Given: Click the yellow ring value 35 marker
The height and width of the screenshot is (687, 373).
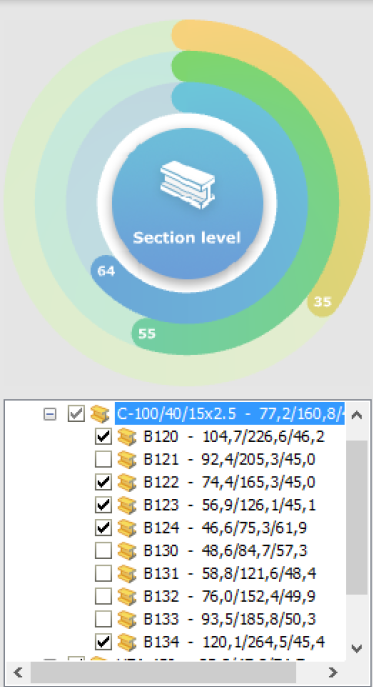Looking at the screenshot, I should pyautogui.click(x=323, y=301).
